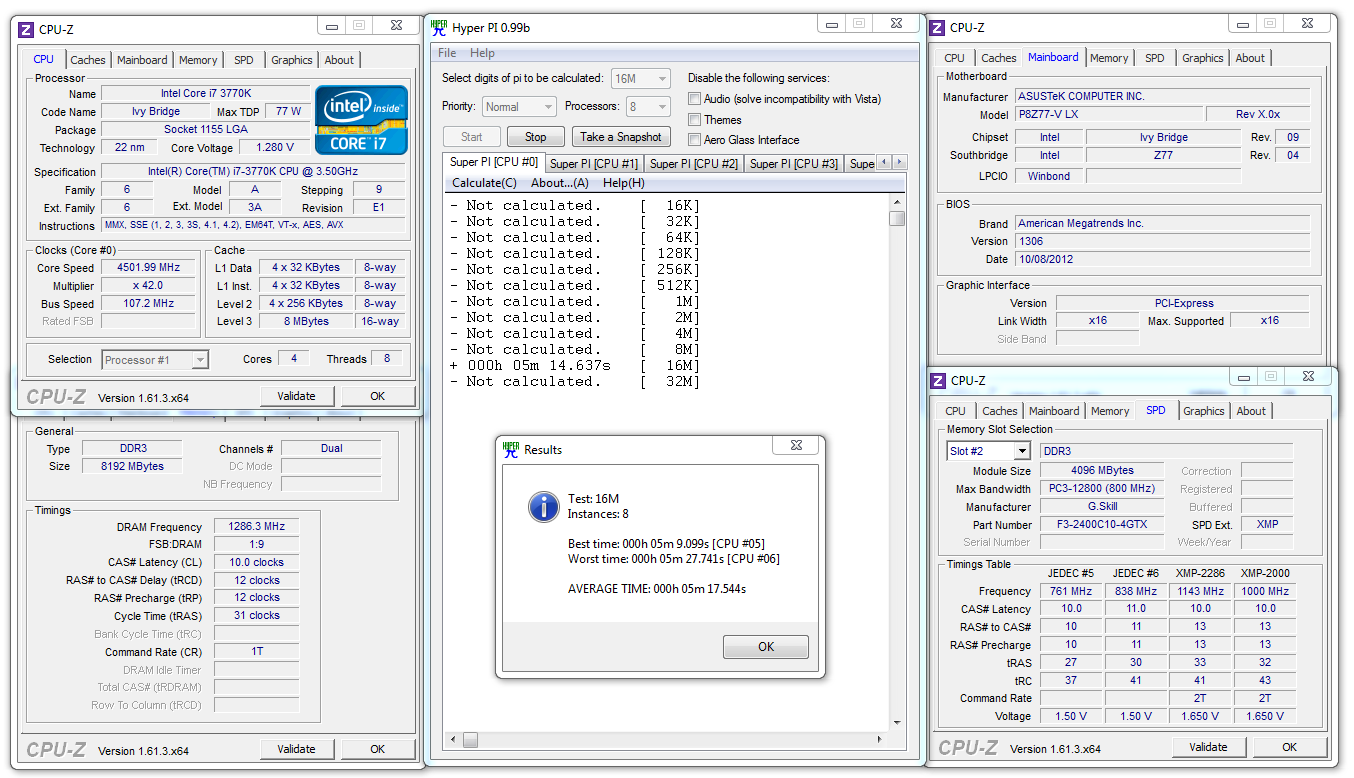1354x778 pixels.
Task: Click the CPU-Z icon in CPU window title
Action: (27, 29)
